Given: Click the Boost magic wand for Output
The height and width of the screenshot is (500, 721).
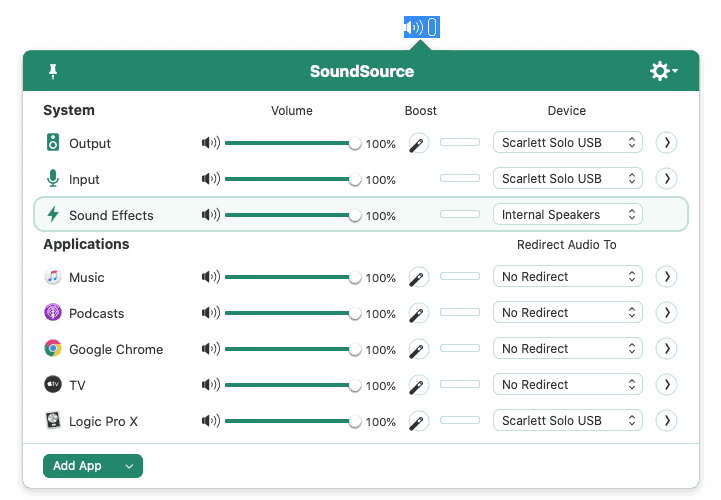Looking at the screenshot, I should pyautogui.click(x=419, y=143).
